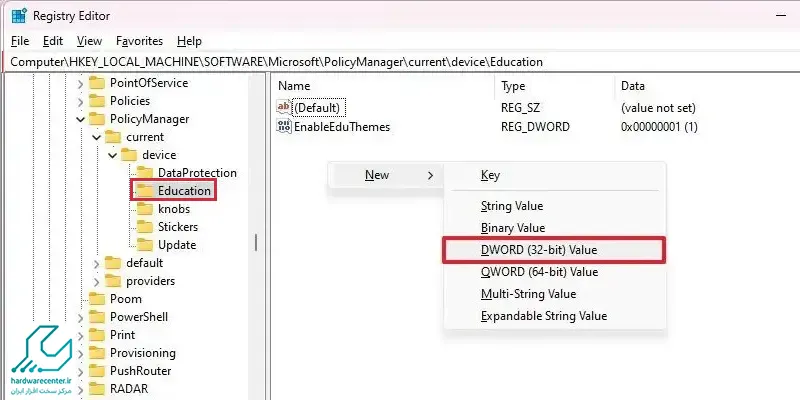Click the registry path address bar
This screenshot has height=400, width=800.
(403, 62)
